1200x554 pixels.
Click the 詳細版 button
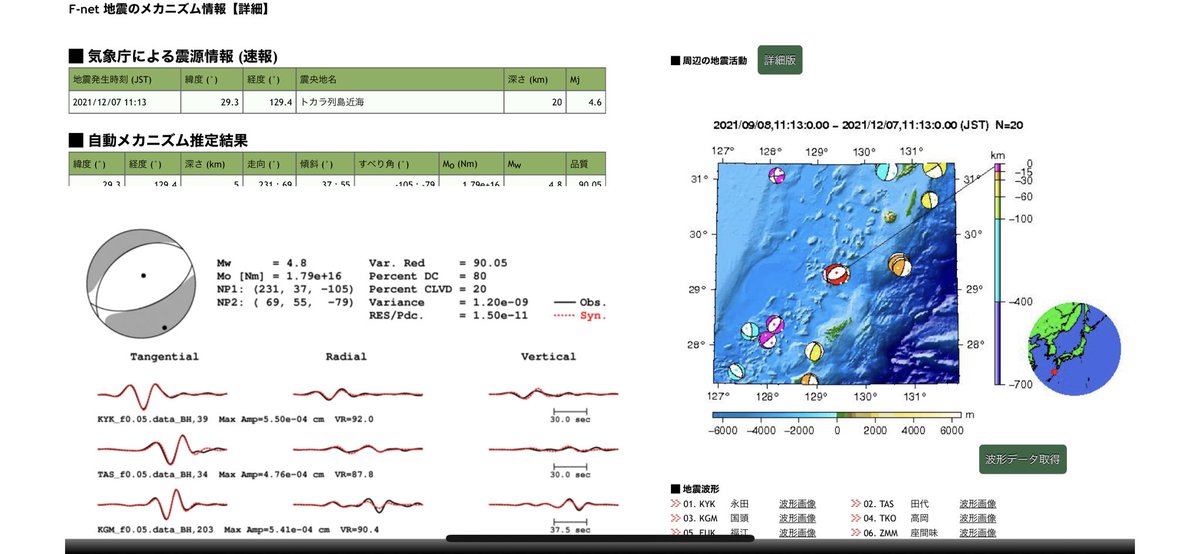coord(780,60)
